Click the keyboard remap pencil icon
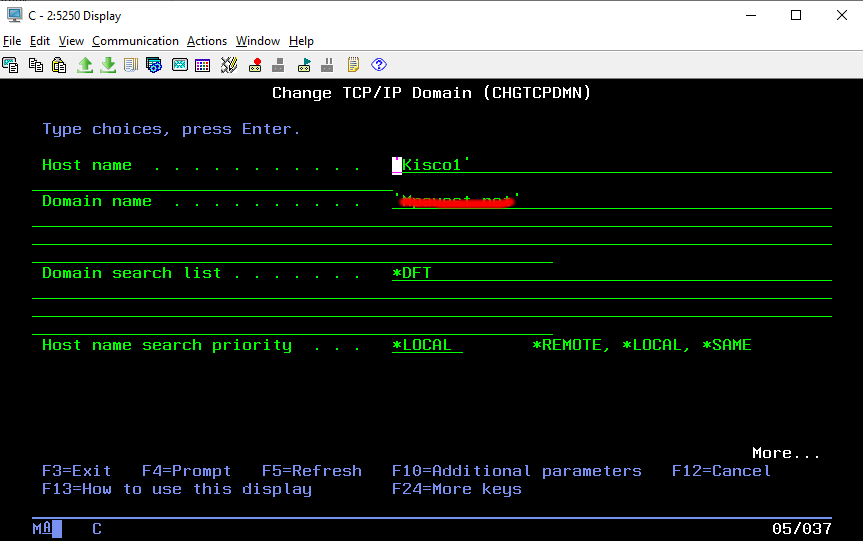Image resolution: width=863 pixels, height=541 pixels. point(229,65)
